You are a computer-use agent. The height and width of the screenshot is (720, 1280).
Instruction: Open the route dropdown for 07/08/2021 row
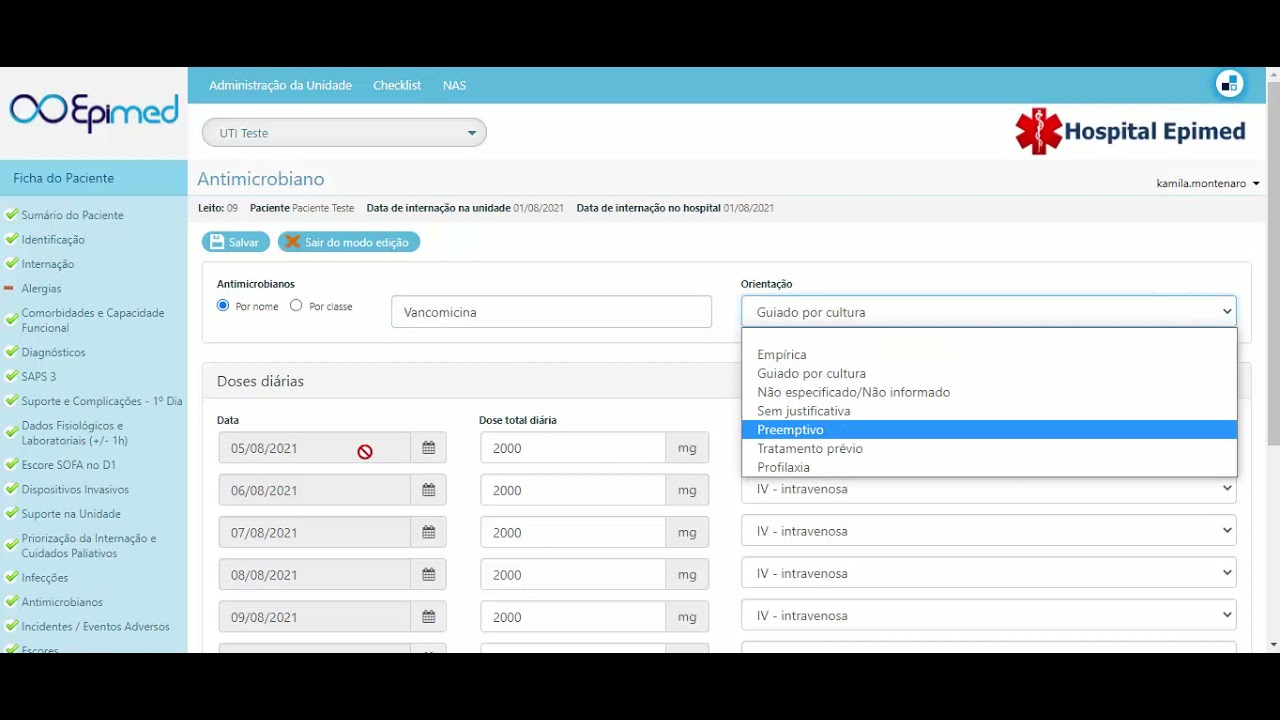(x=988, y=531)
